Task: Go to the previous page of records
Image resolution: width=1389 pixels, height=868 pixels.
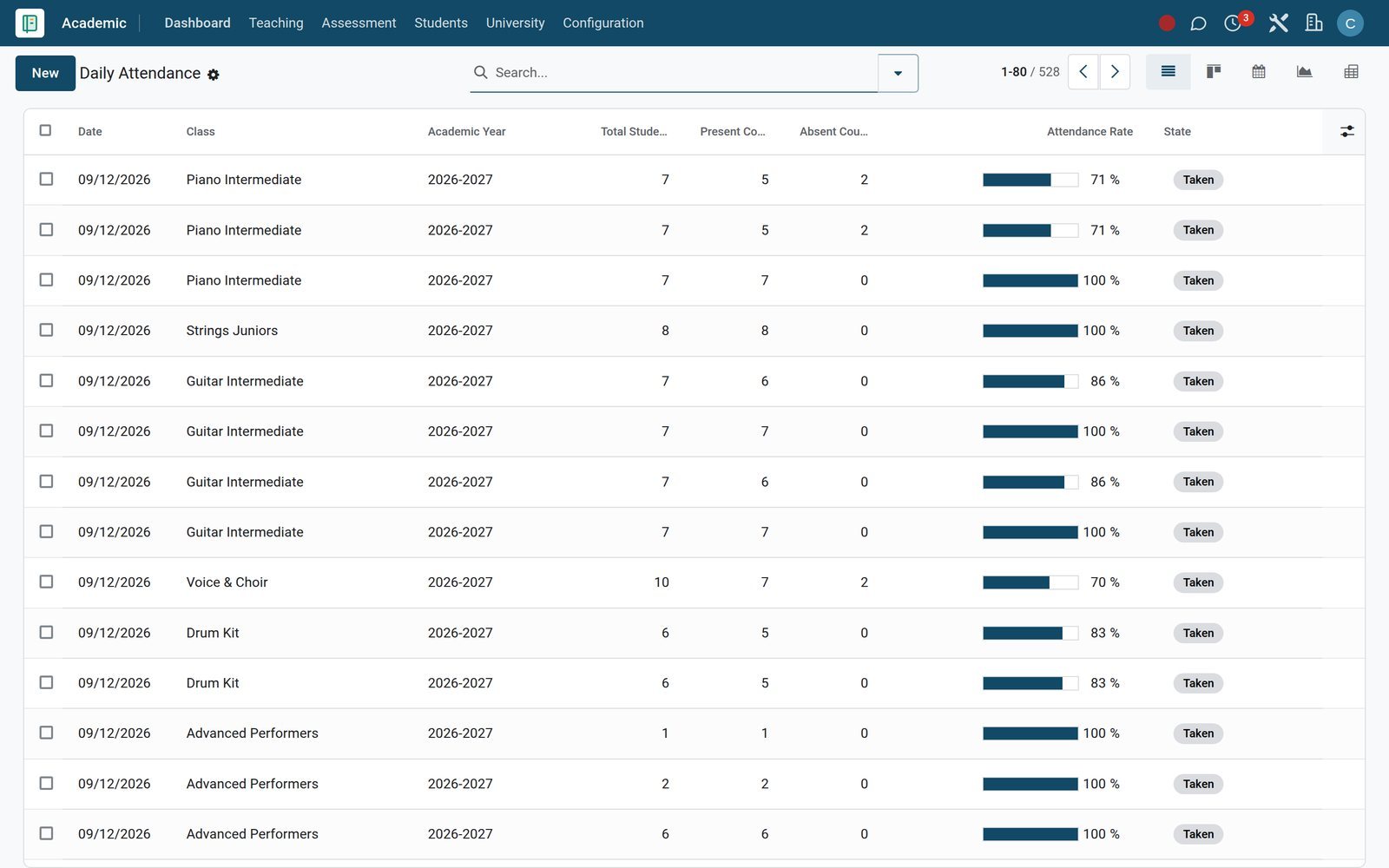Action: point(1083,72)
